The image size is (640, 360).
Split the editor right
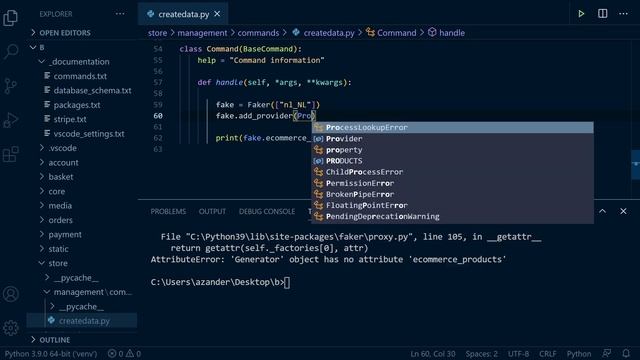(x=602, y=14)
